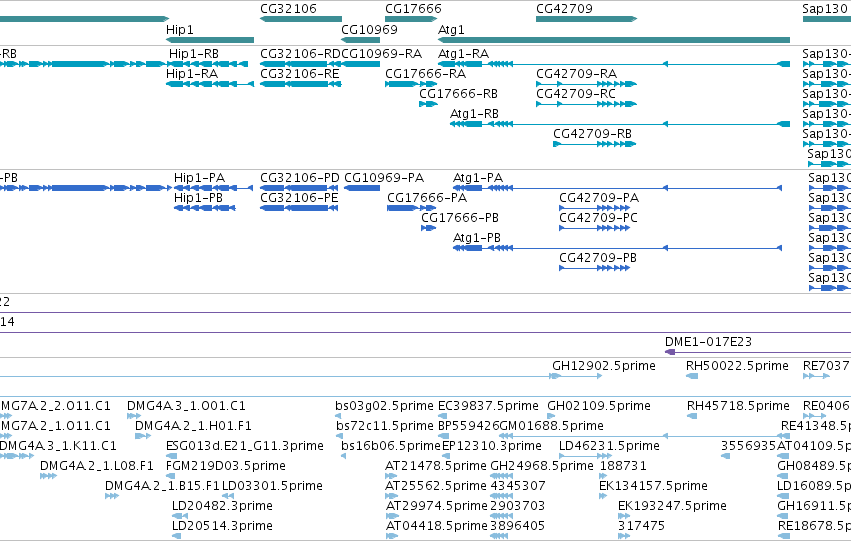The height and width of the screenshot is (541, 851).
Task: Select the CG32106-PD protein
Action: pyautogui.click(x=299, y=188)
